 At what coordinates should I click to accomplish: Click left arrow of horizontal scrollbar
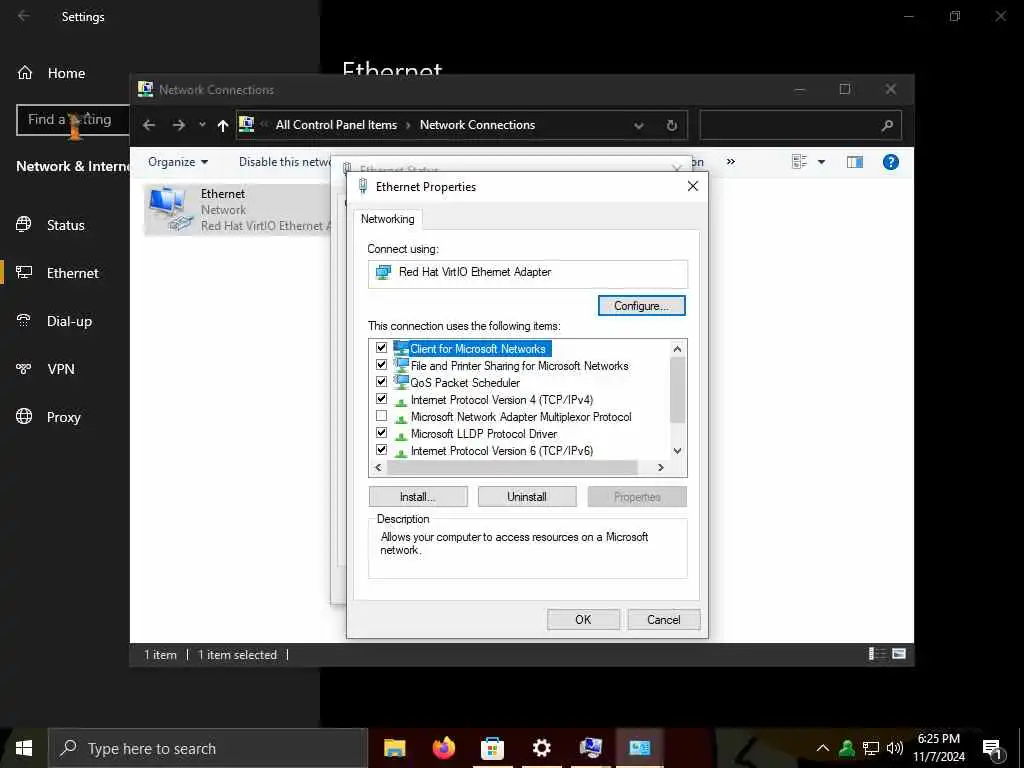(x=377, y=468)
